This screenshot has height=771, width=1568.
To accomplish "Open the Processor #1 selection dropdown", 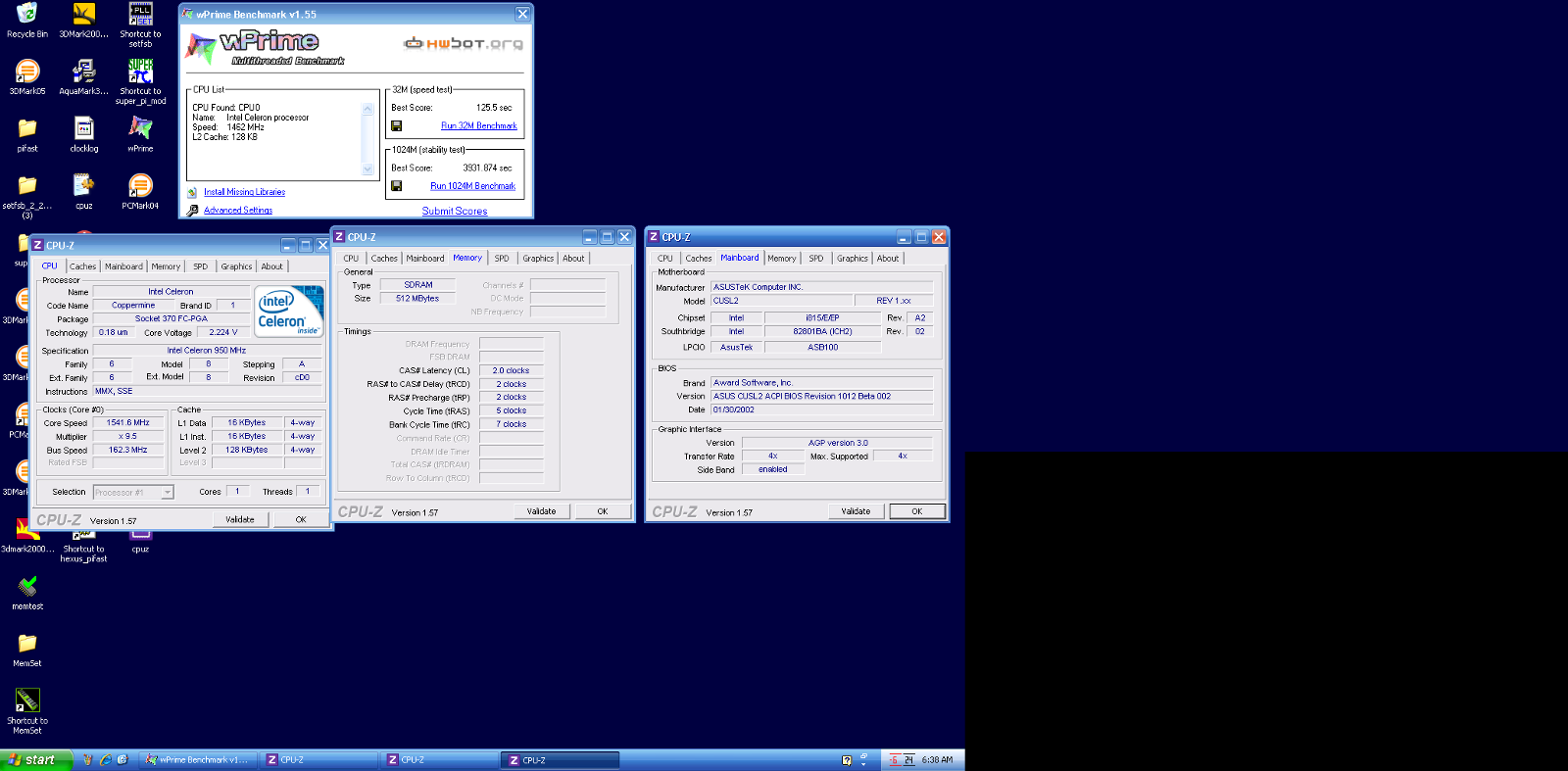I will pos(133,492).
